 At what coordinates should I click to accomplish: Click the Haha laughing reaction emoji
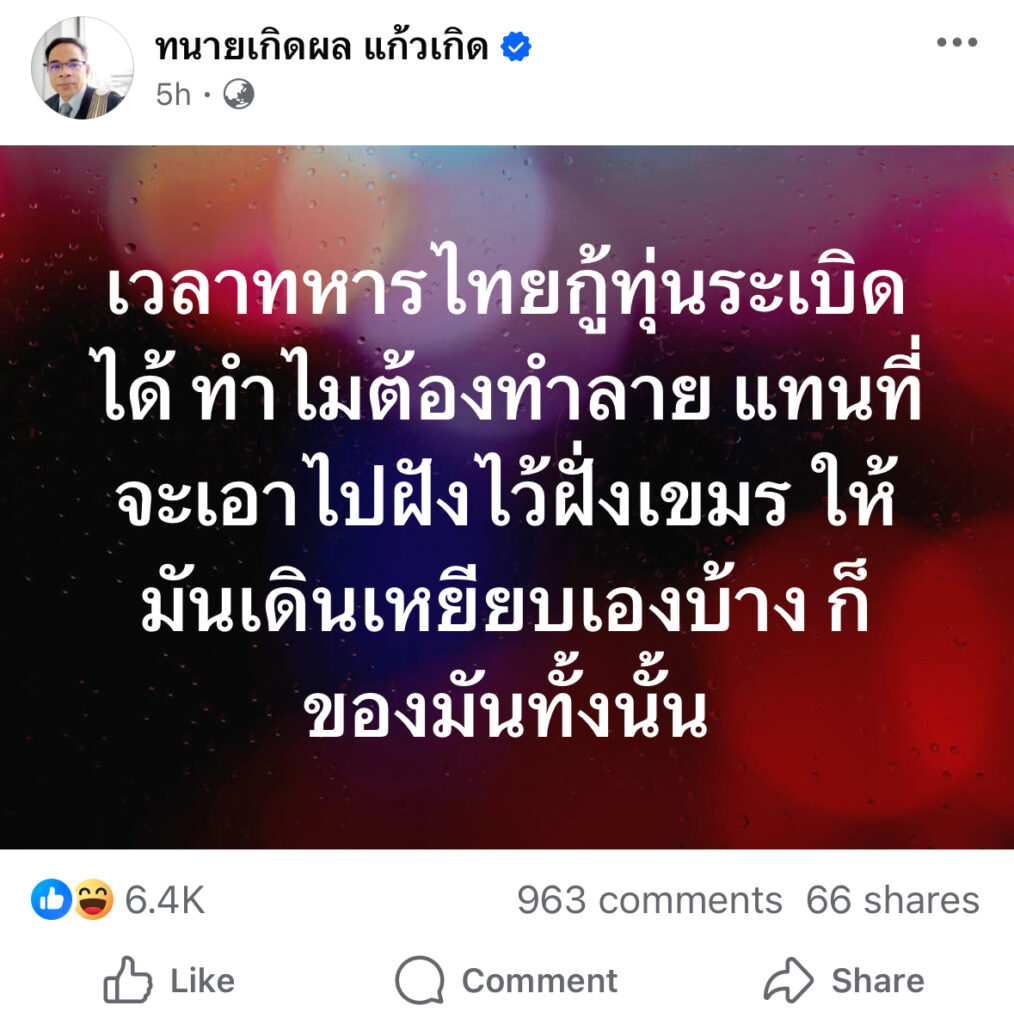pos(93,899)
